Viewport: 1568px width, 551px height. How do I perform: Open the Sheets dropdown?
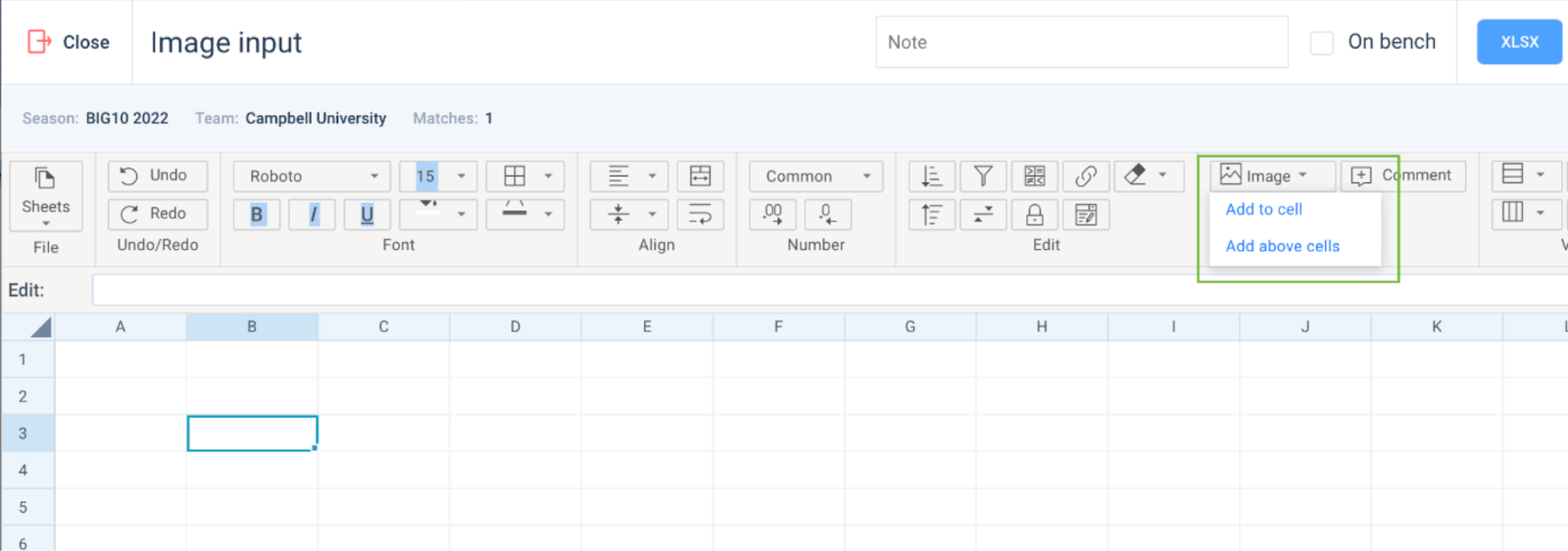coord(46,196)
